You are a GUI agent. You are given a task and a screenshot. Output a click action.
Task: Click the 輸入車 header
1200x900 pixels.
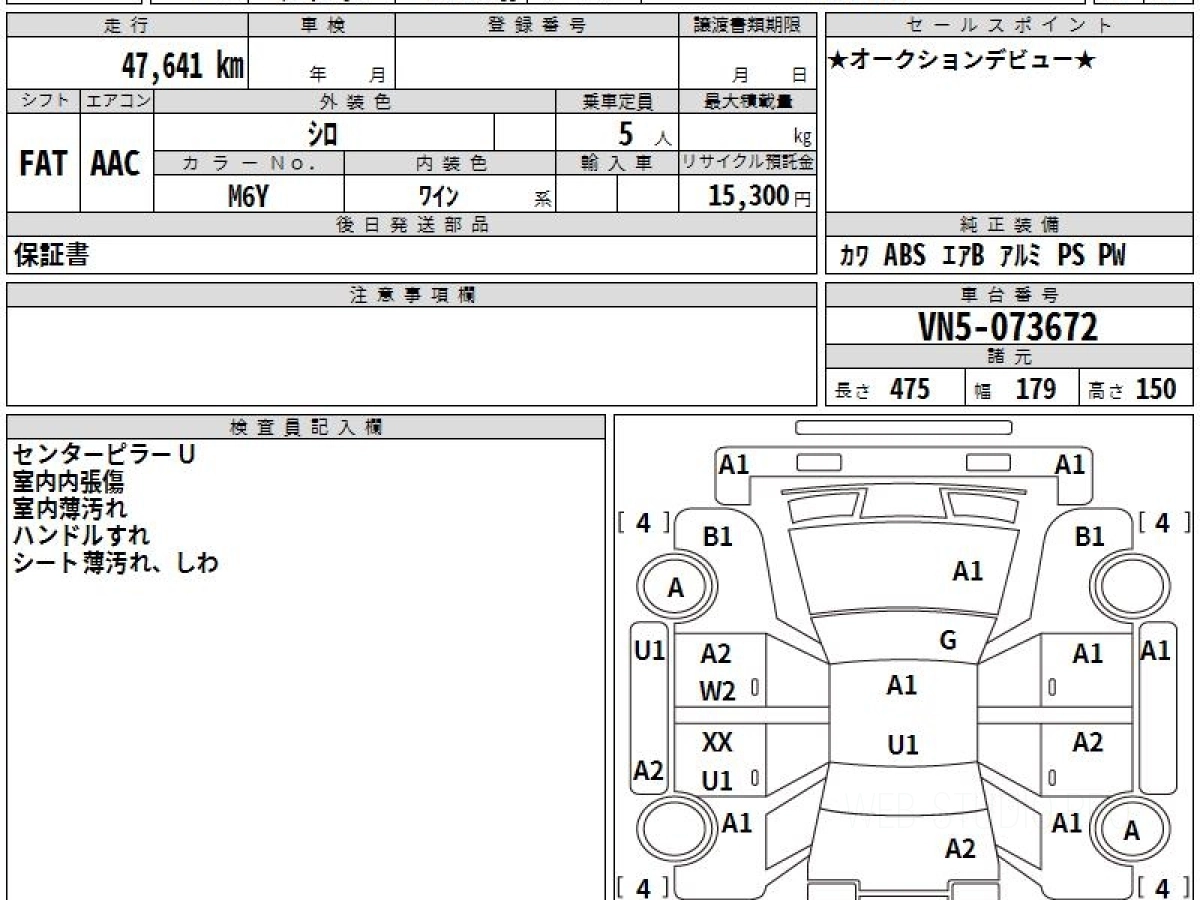pyautogui.click(x=617, y=163)
